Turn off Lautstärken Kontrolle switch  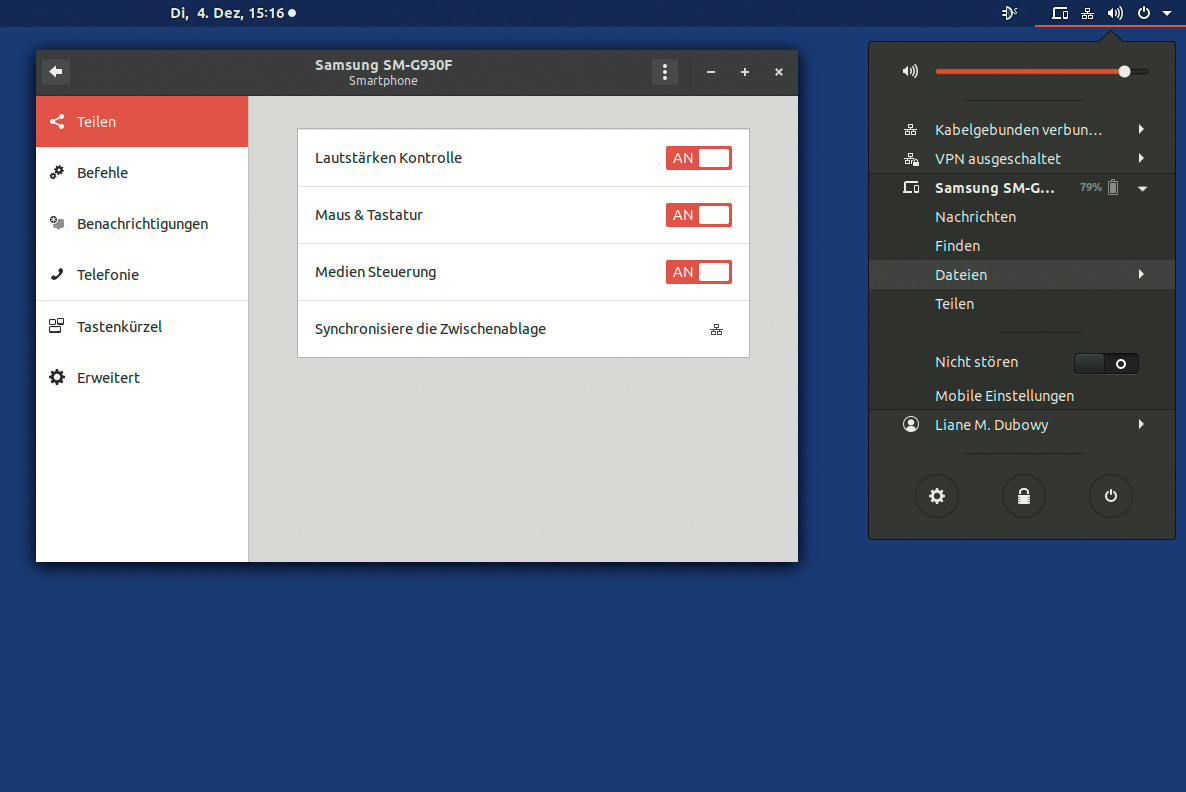click(x=699, y=158)
